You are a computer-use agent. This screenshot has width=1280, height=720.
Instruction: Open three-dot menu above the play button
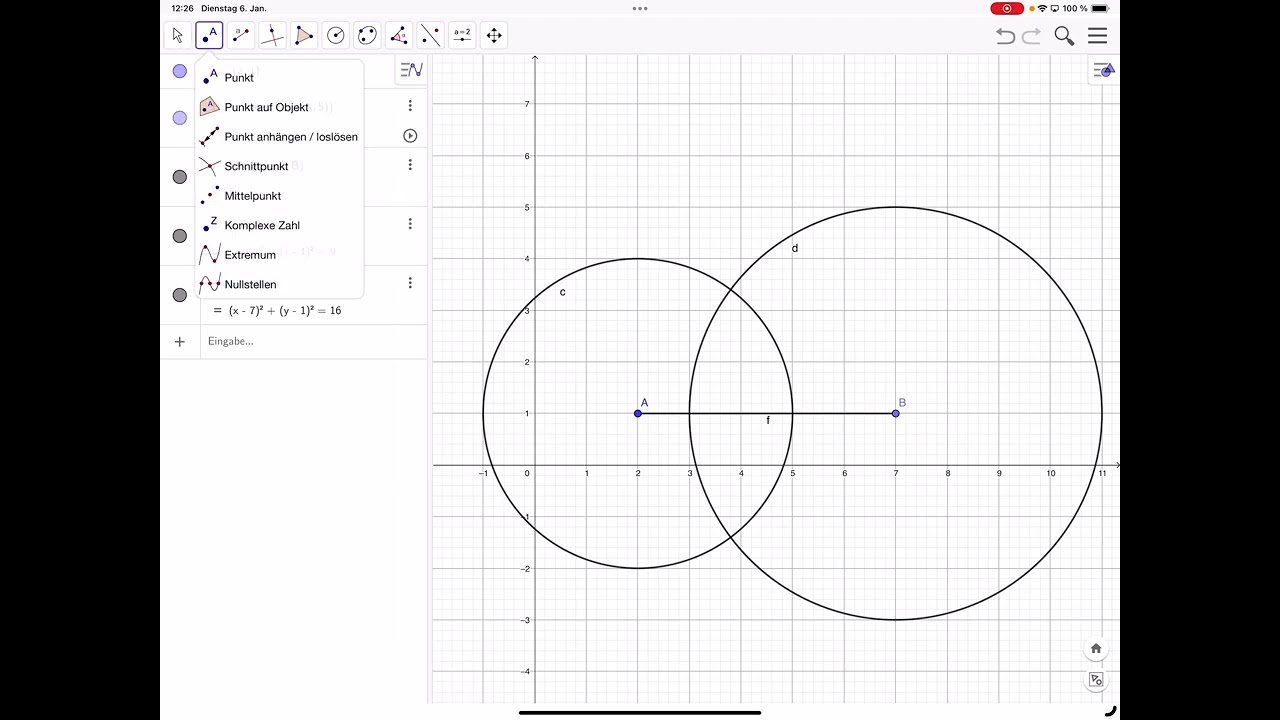[410, 106]
